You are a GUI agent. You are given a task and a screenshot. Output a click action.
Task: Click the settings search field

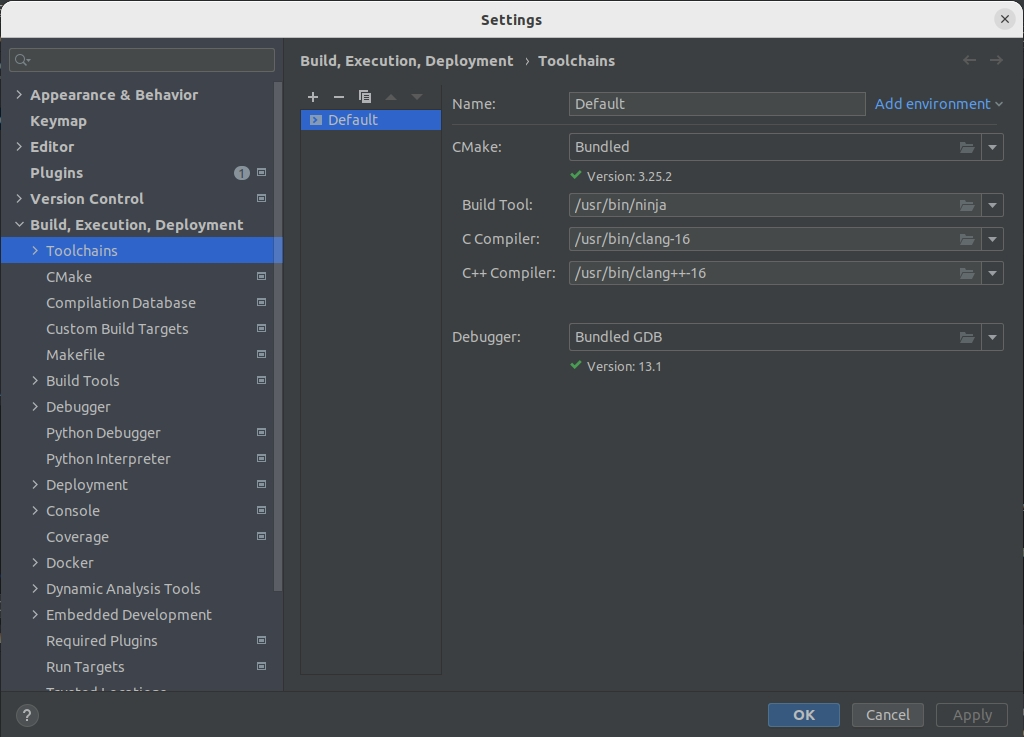tap(150, 60)
